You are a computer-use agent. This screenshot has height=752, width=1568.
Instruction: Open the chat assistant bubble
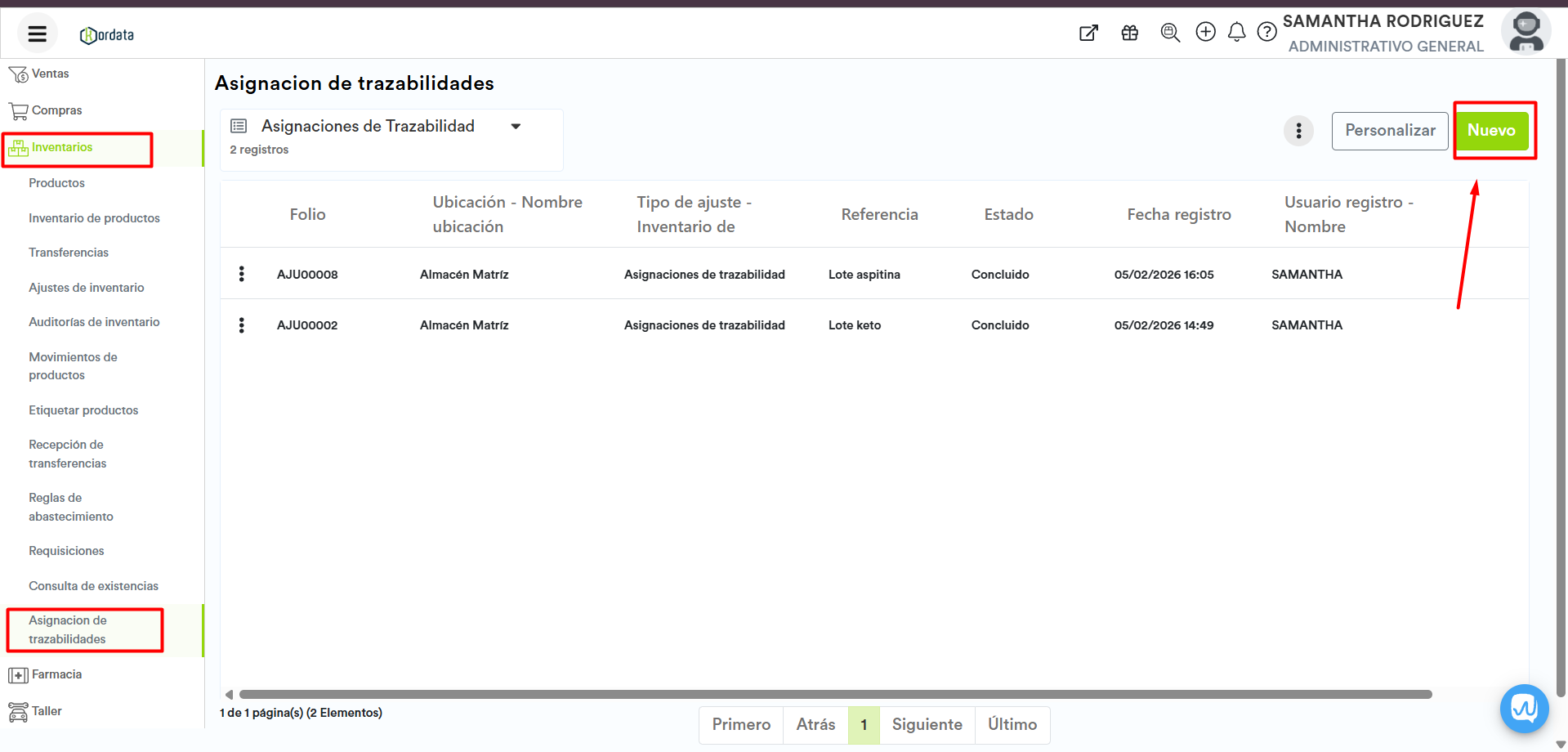(x=1524, y=708)
